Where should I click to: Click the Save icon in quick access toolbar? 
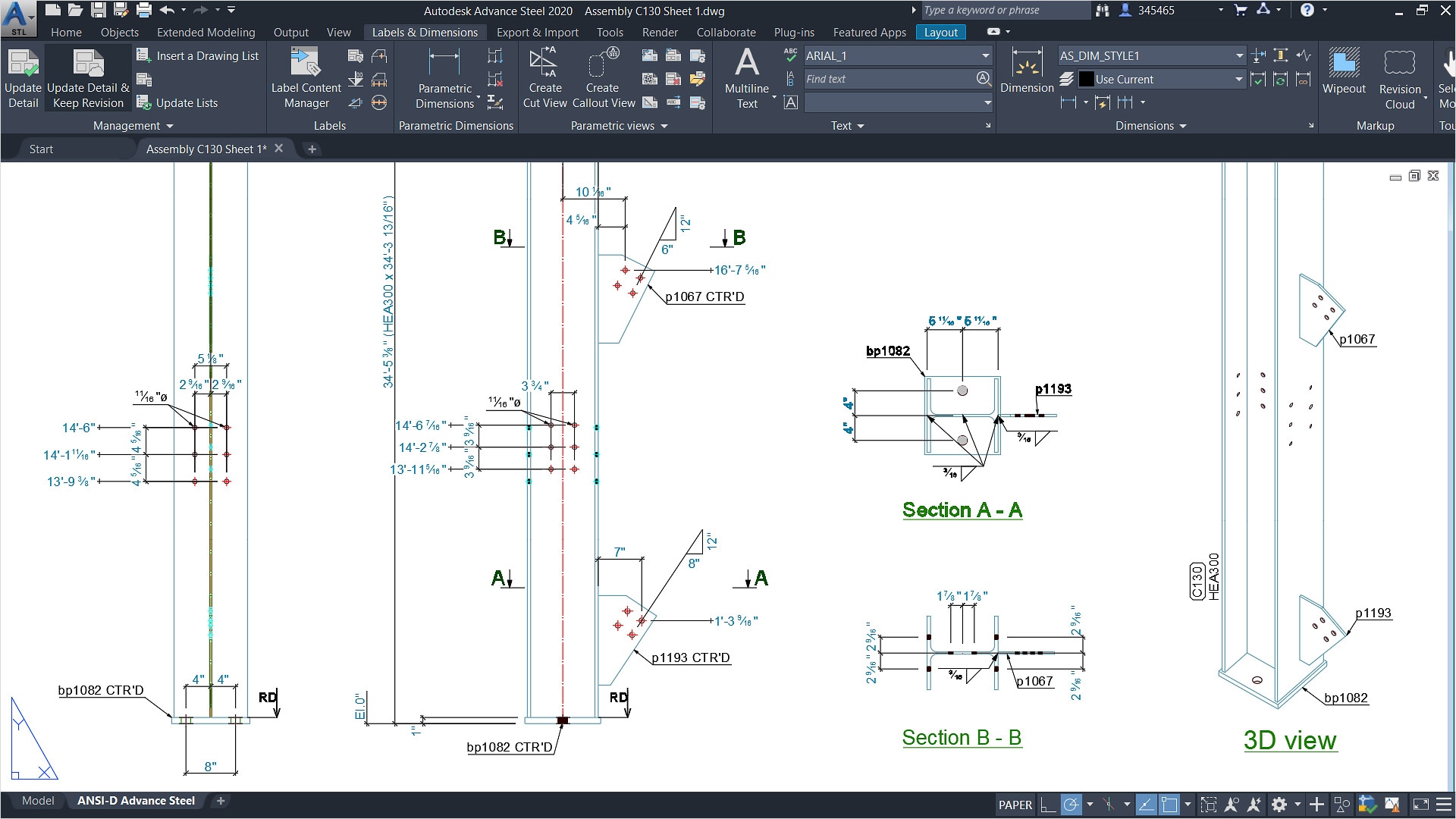tap(99, 11)
